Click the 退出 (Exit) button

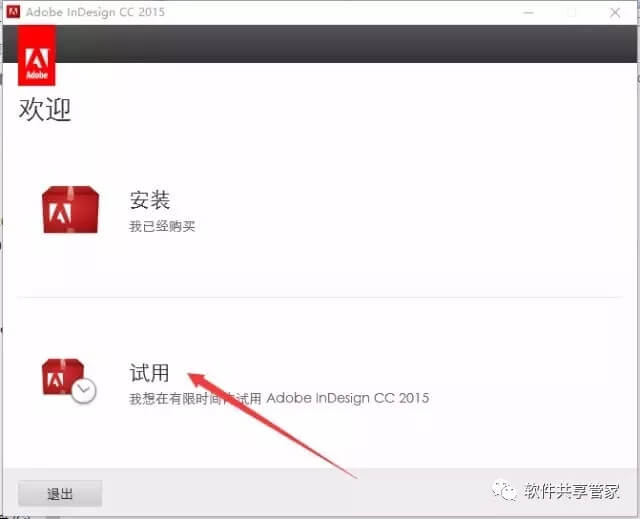[60, 494]
